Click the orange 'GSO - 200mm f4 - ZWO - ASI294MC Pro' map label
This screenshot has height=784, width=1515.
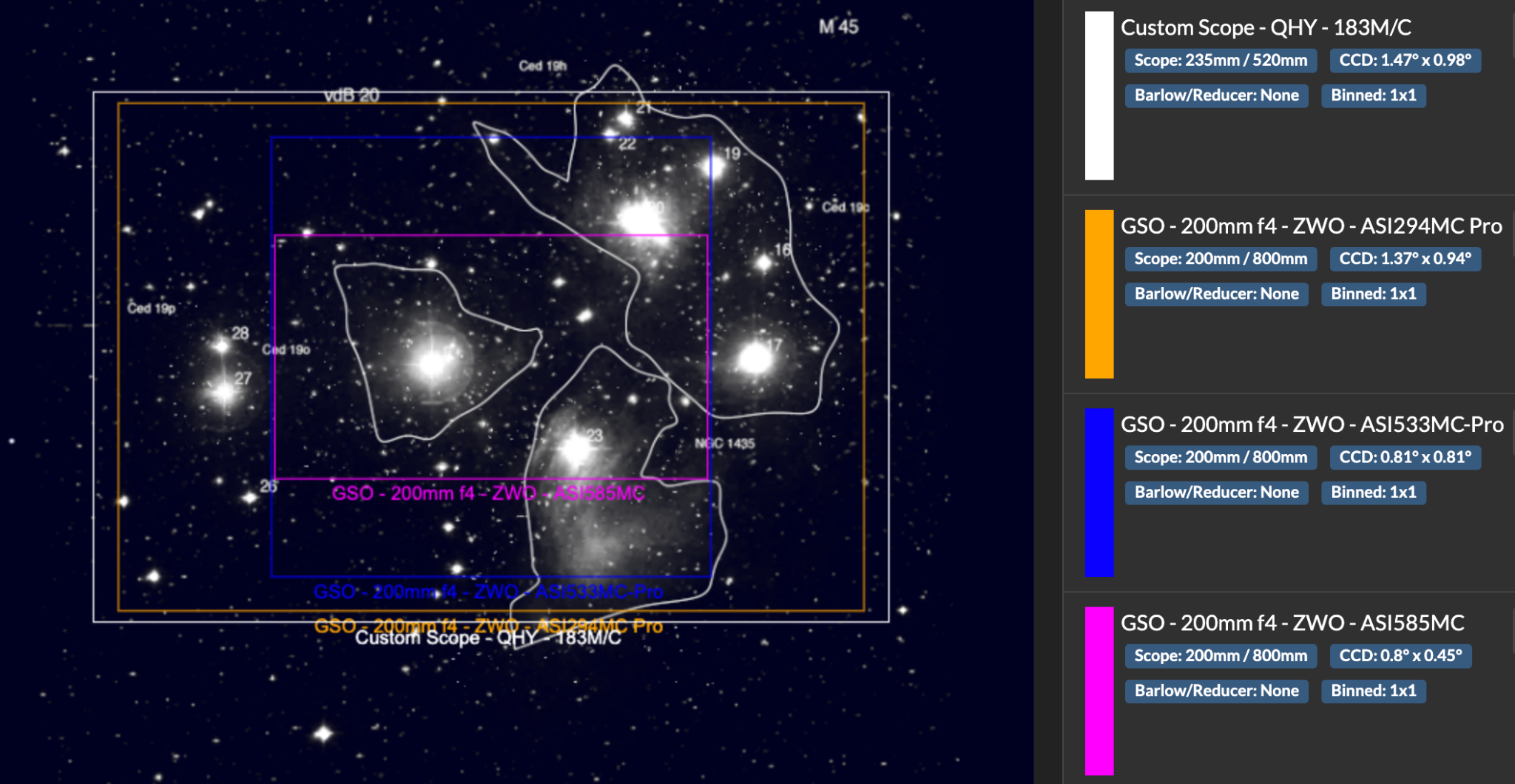click(488, 626)
